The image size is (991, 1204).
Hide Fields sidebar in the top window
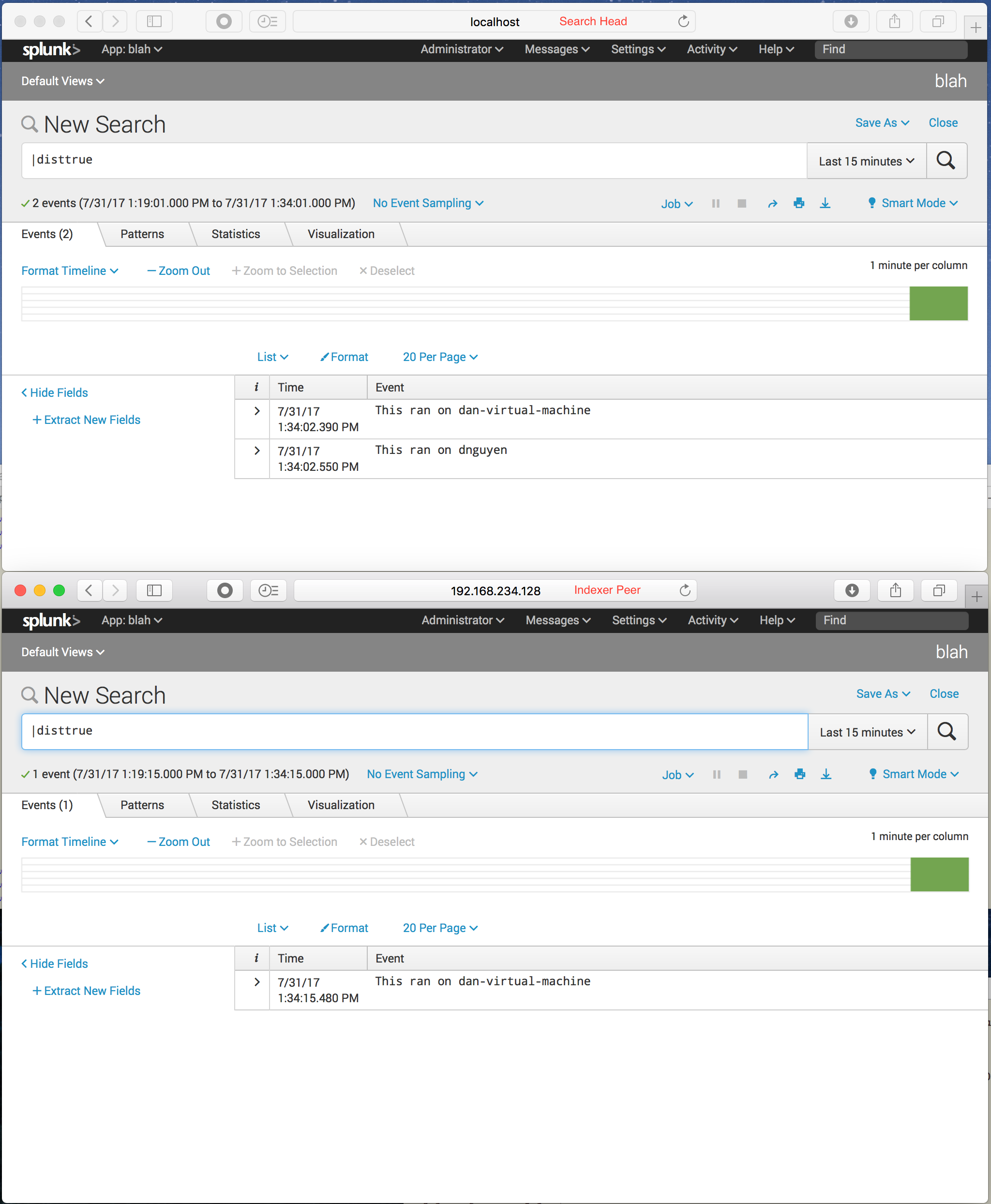point(55,393)
